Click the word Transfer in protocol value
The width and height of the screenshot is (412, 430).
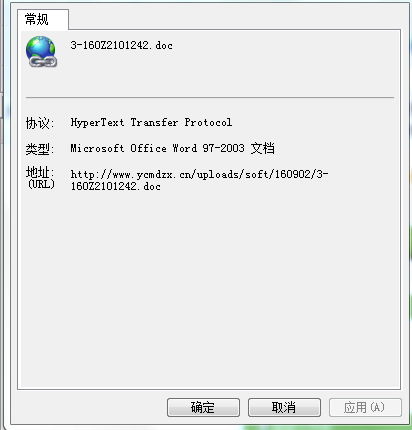point(154,122)
